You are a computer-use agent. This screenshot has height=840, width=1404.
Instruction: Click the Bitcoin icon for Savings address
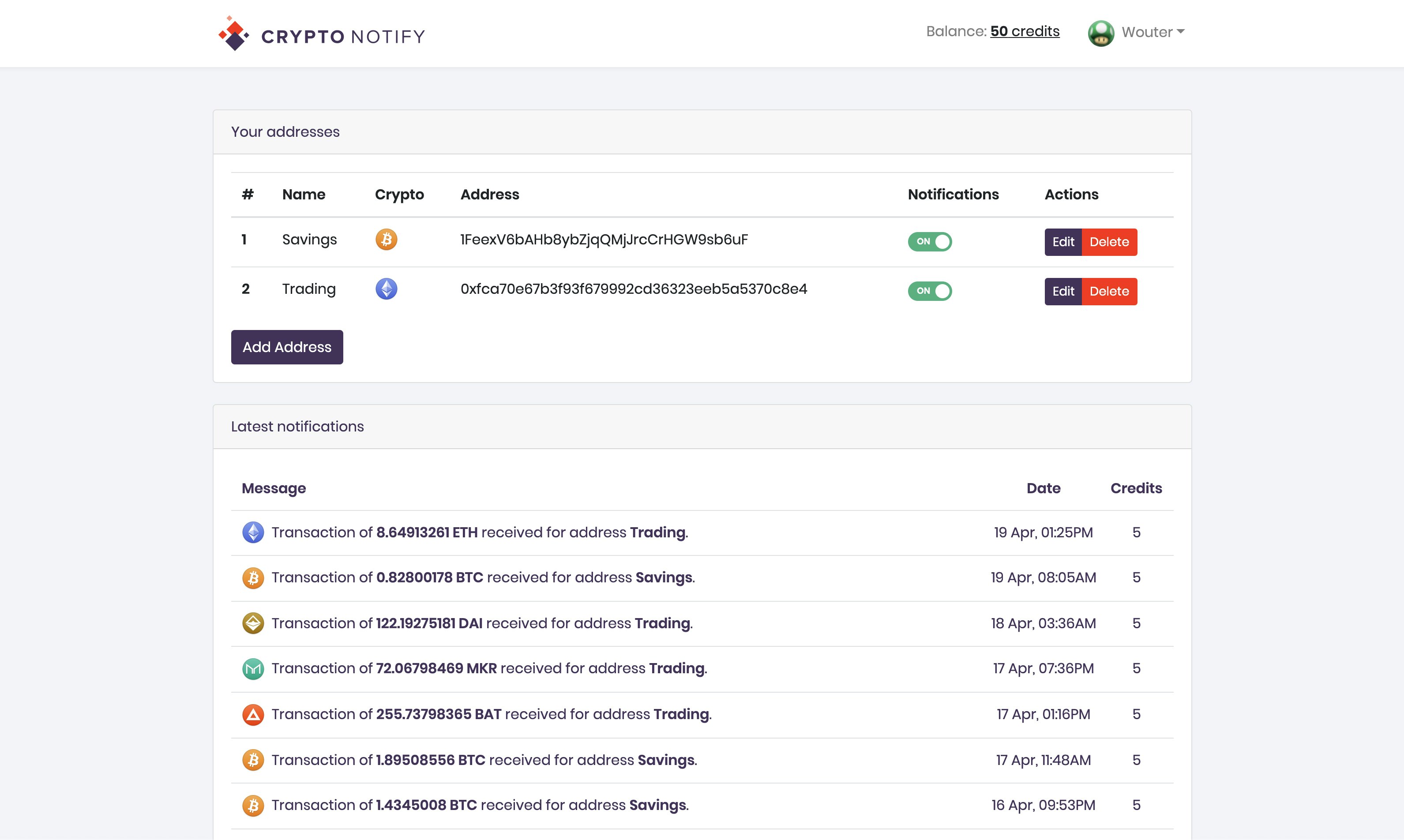[x=387, y=240]
